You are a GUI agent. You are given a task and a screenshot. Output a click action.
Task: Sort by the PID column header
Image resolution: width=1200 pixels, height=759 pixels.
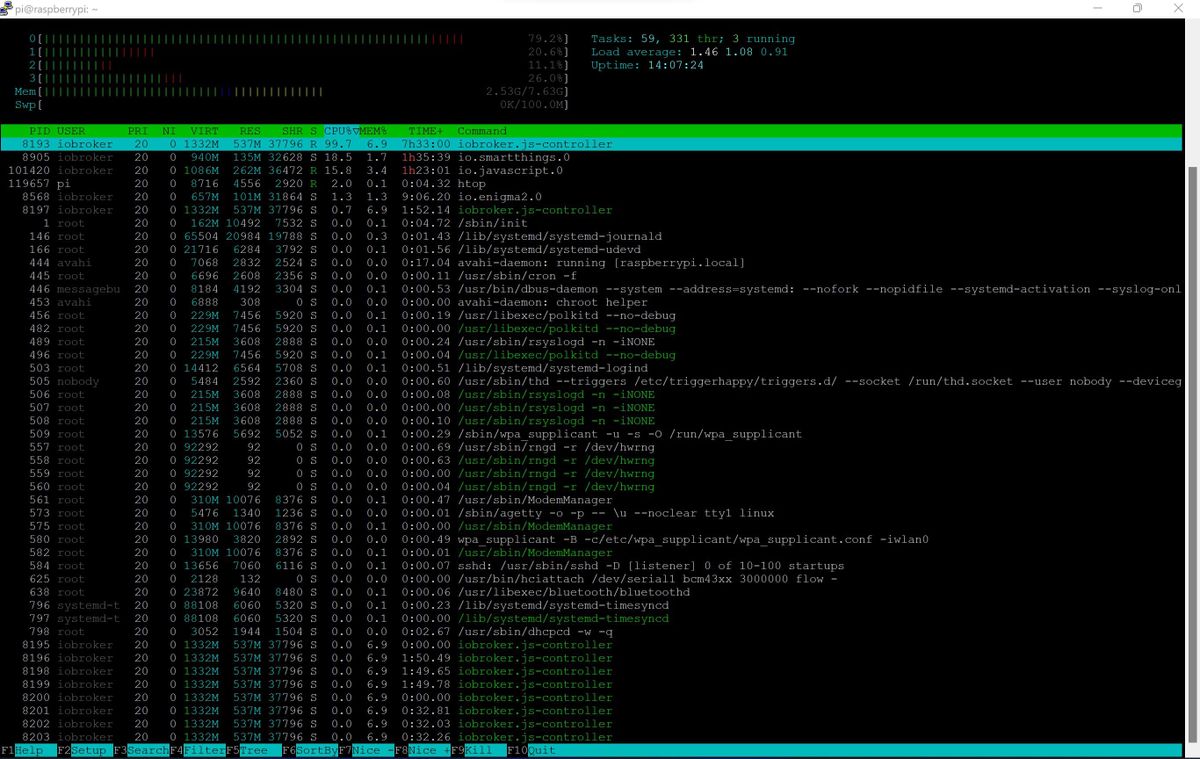(39, 131)
